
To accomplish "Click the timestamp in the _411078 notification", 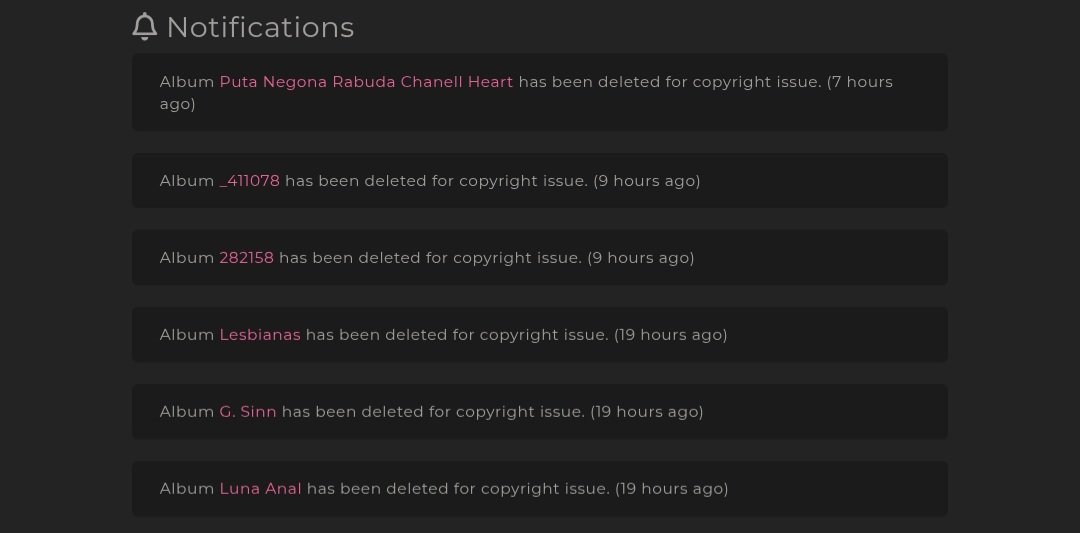I will [x=647, y=181].
